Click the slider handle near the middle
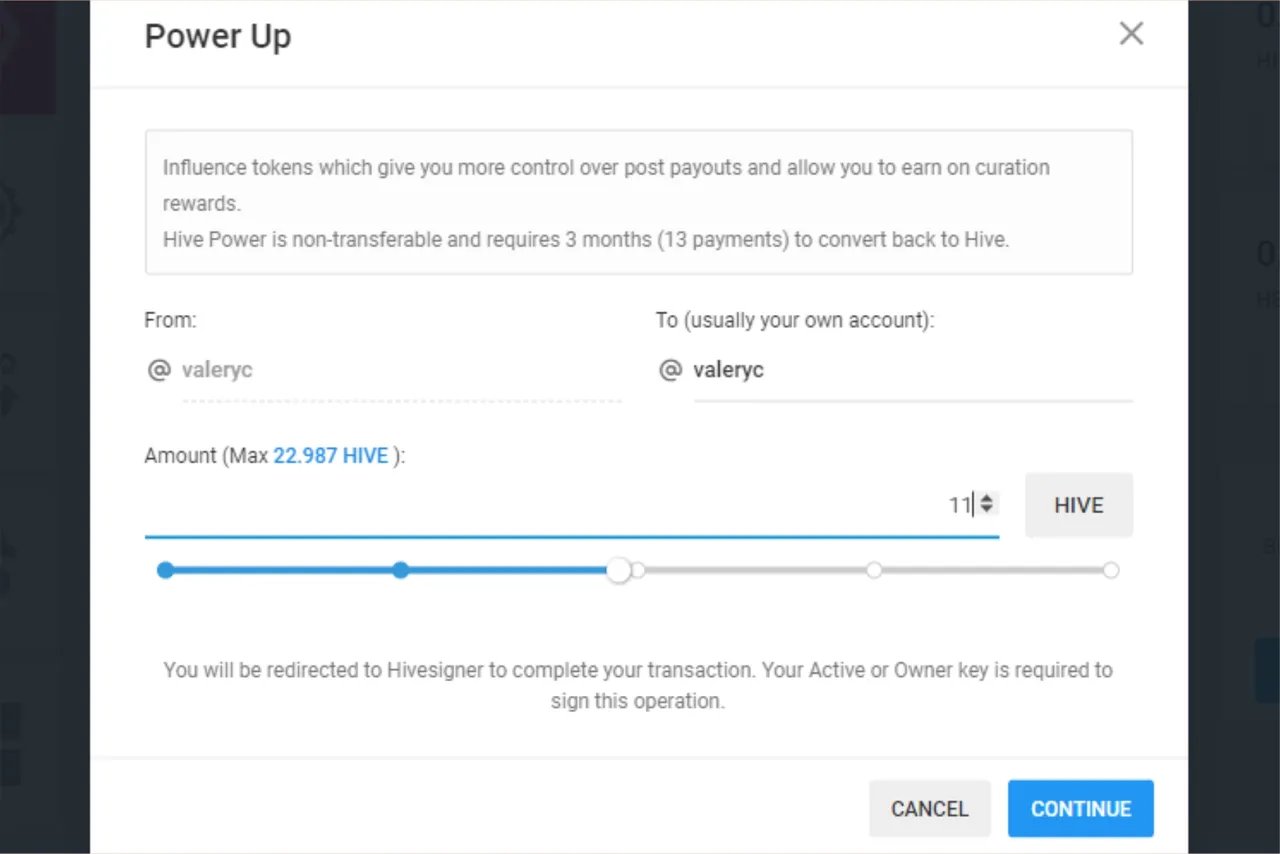The height and width of the screenshot is (854, 1280). pos(619,570)
